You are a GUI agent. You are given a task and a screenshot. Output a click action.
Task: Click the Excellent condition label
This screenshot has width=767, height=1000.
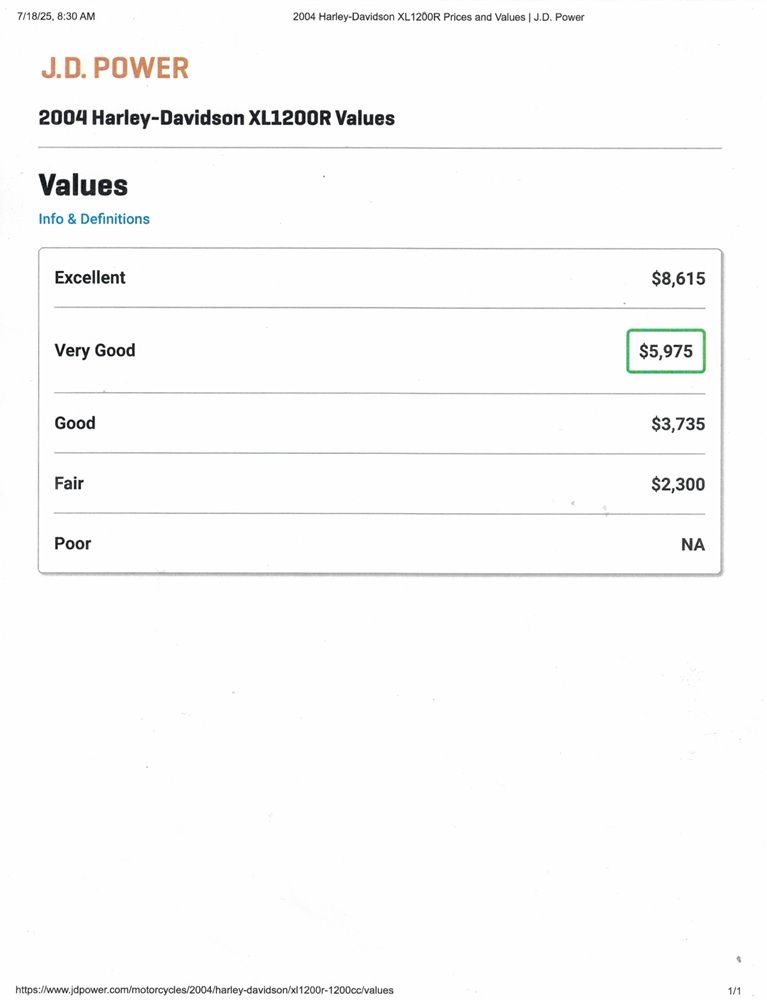coord(90,278)
